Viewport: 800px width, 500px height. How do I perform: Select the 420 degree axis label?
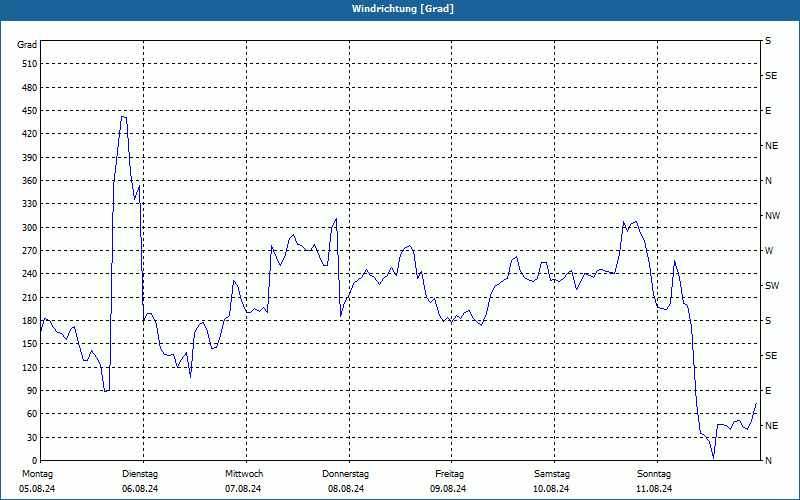(29, 134)
